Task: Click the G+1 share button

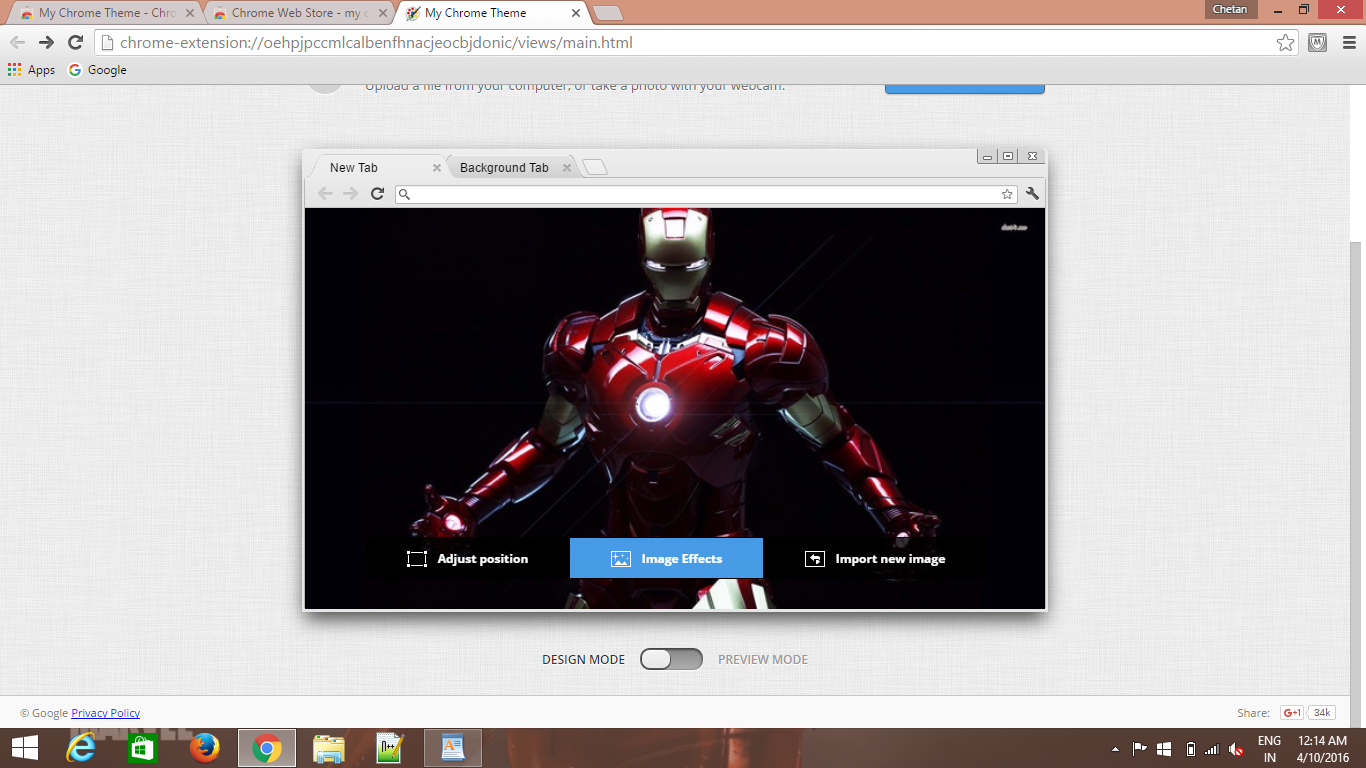Action: (x=1291, y=713)
